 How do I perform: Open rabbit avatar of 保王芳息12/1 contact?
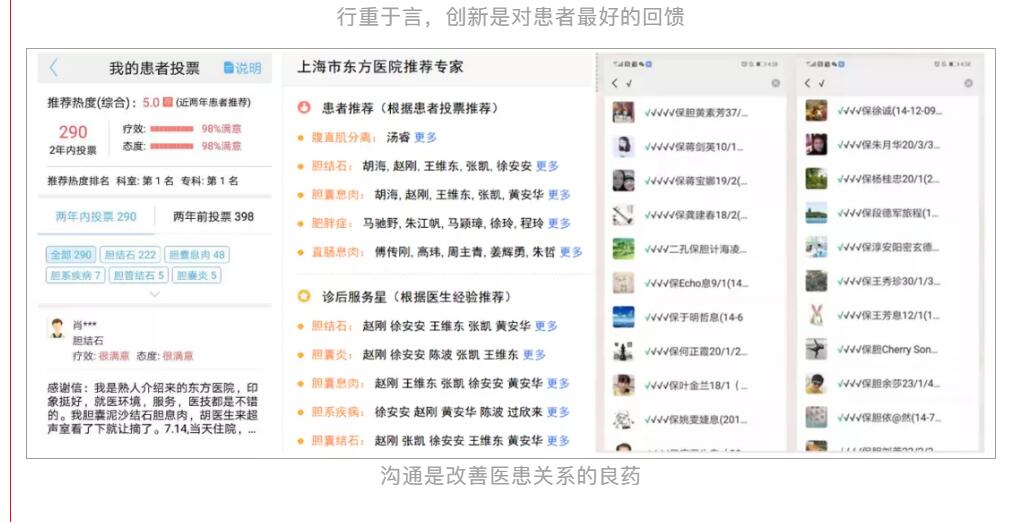tap(816, 315)
